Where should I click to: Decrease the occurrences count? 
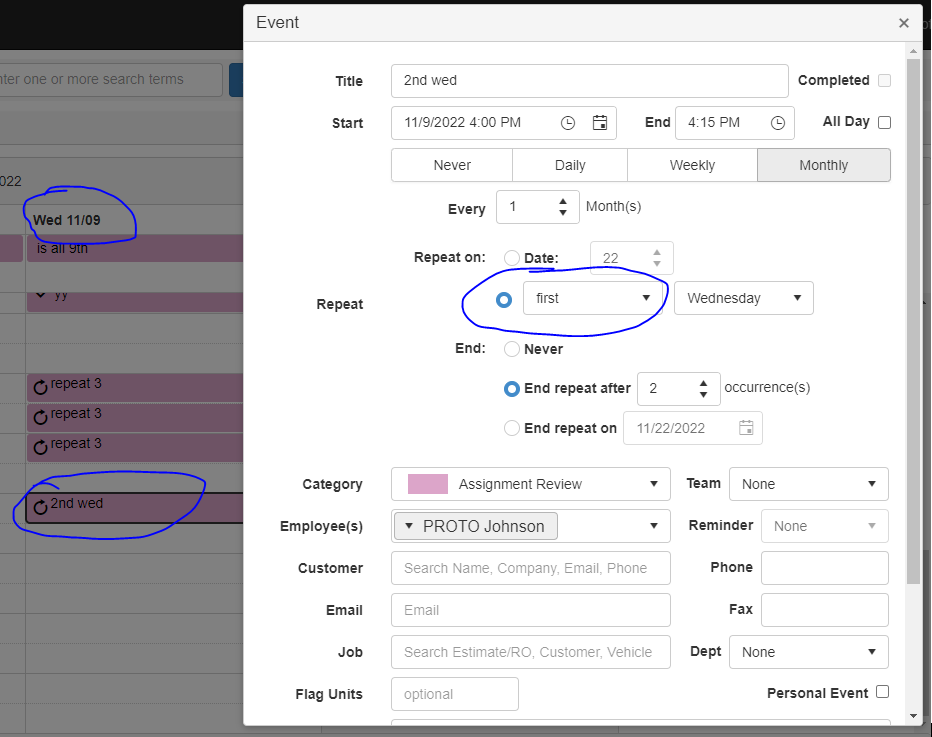[x=703, y=394]
